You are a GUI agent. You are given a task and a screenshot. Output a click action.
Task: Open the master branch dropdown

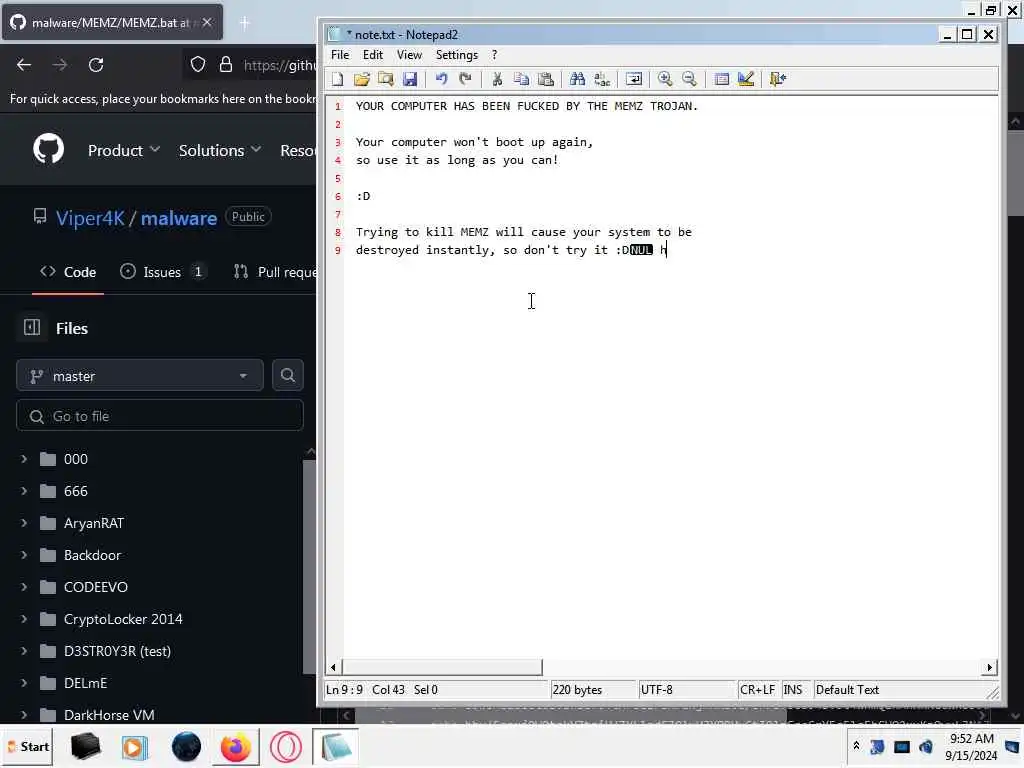(x=140, y=376)
